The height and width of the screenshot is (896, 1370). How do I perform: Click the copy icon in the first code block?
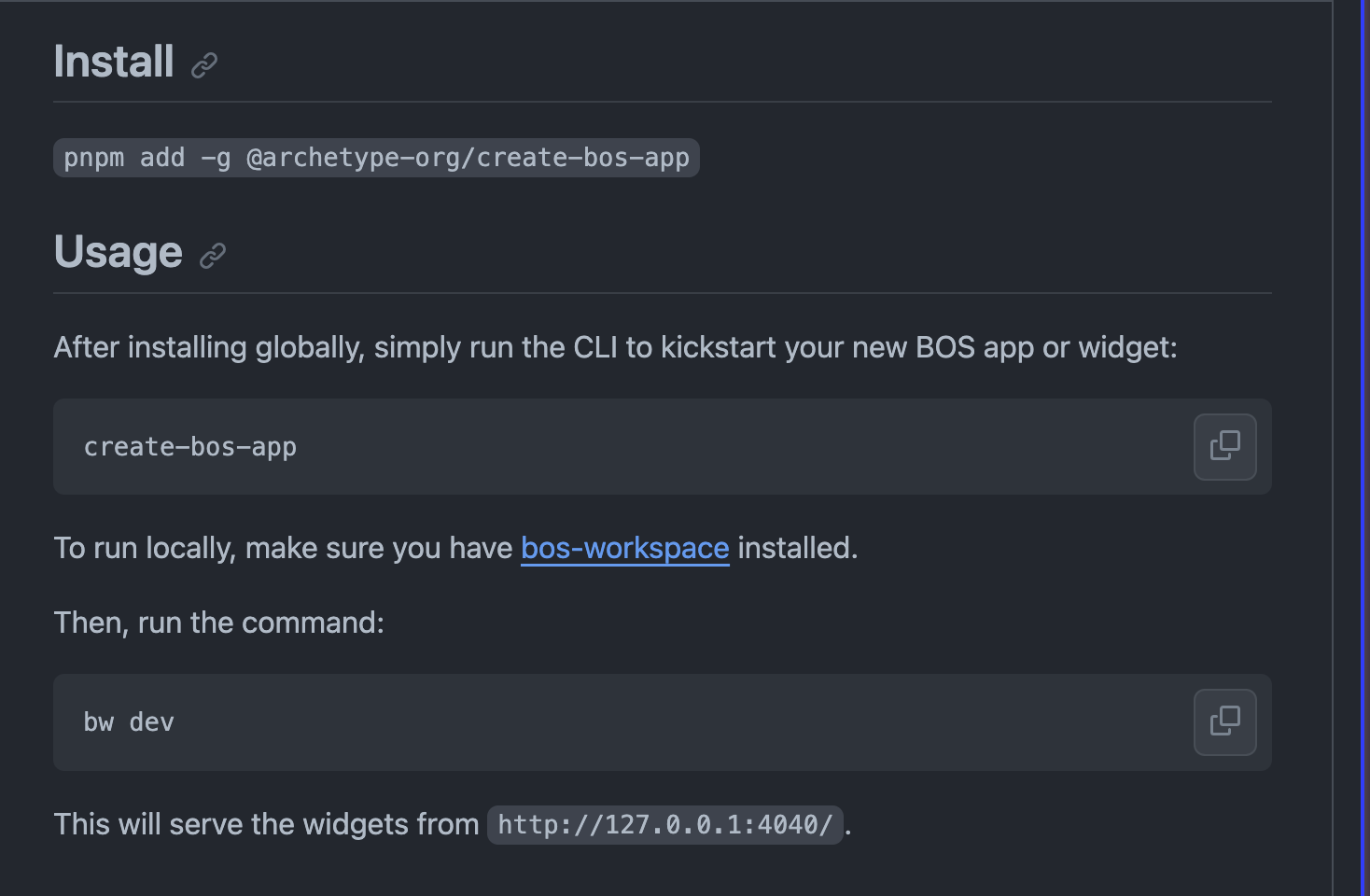click(x=1224, y=447)
